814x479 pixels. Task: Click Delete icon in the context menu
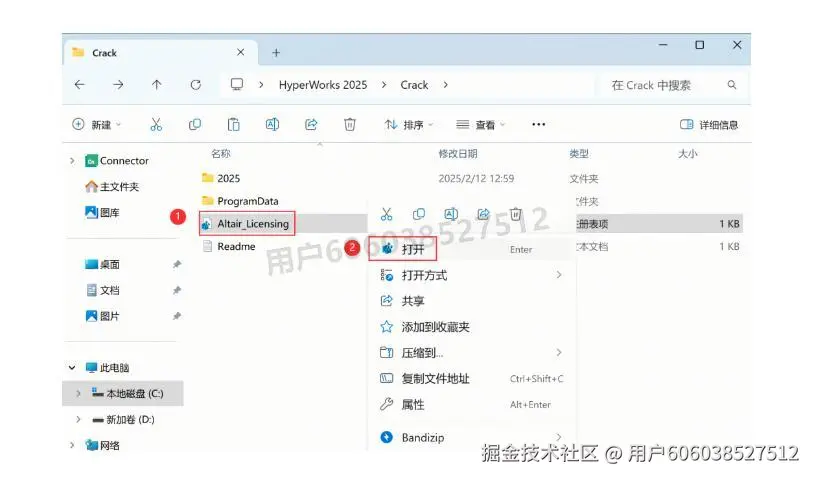click(515, 214)
